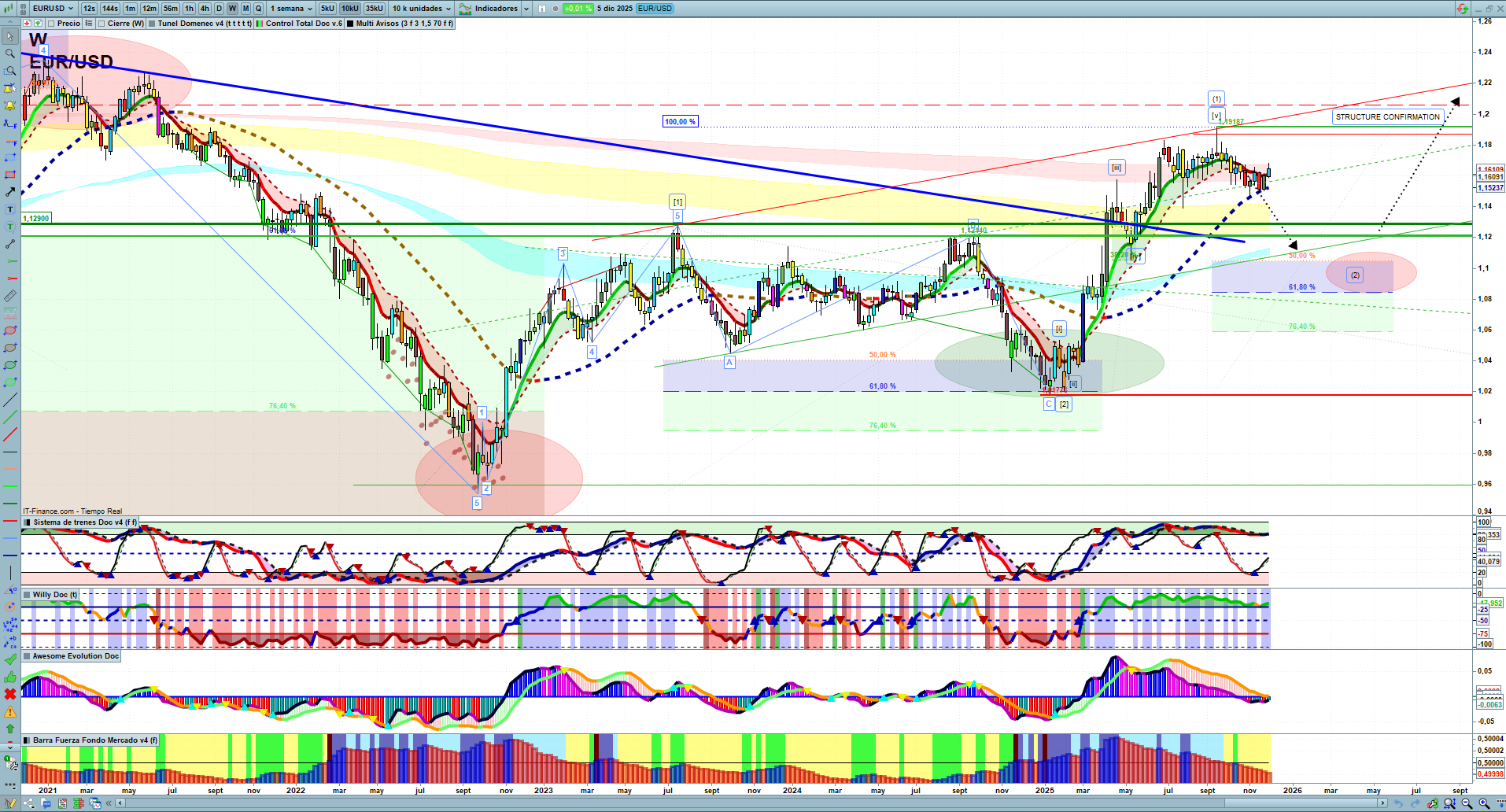
Task: Click the EUR/USD ticker badge
Action: (655, 9)
